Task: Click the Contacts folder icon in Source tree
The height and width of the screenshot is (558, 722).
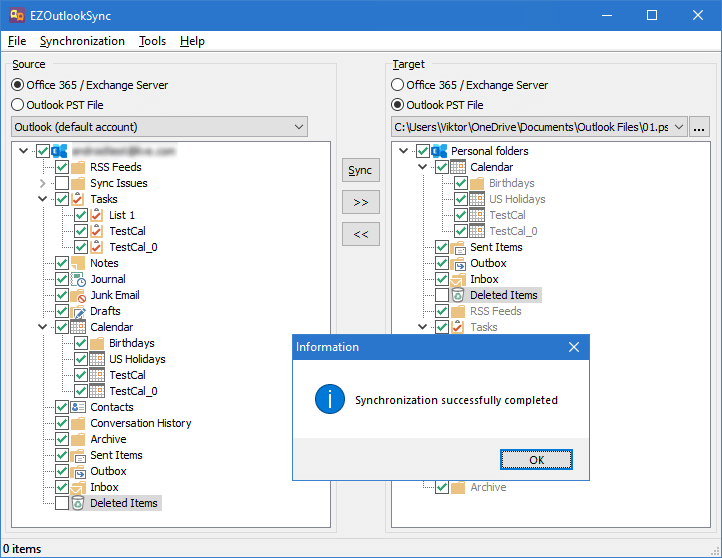Action: (x=78, y=407)
